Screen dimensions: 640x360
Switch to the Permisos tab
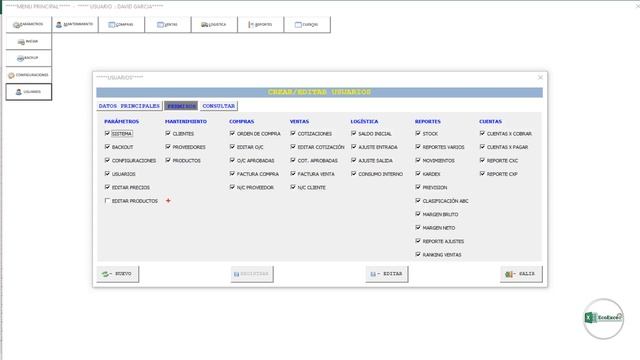(x=181, y=106)
